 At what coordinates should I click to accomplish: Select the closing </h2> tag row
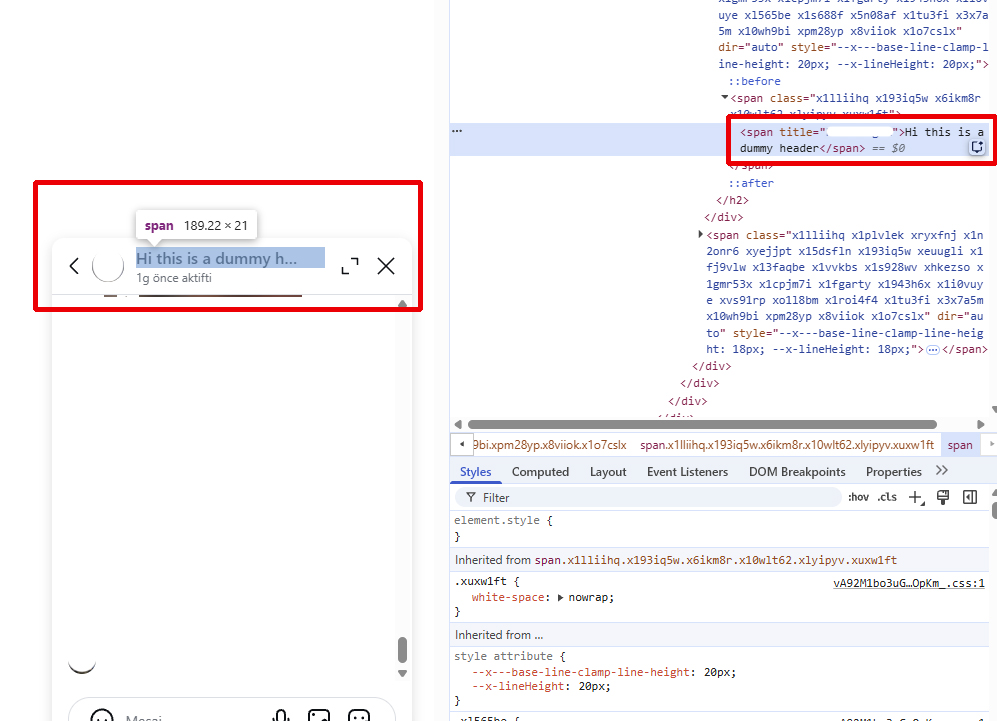pyautogui.click(x=732, y=200)
